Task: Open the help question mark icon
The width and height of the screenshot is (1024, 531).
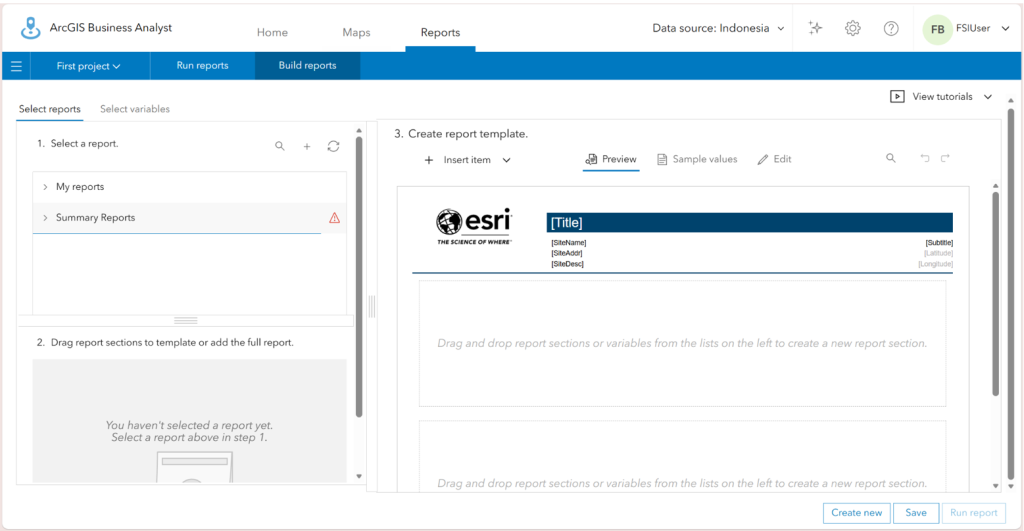Action: (891, 28)
